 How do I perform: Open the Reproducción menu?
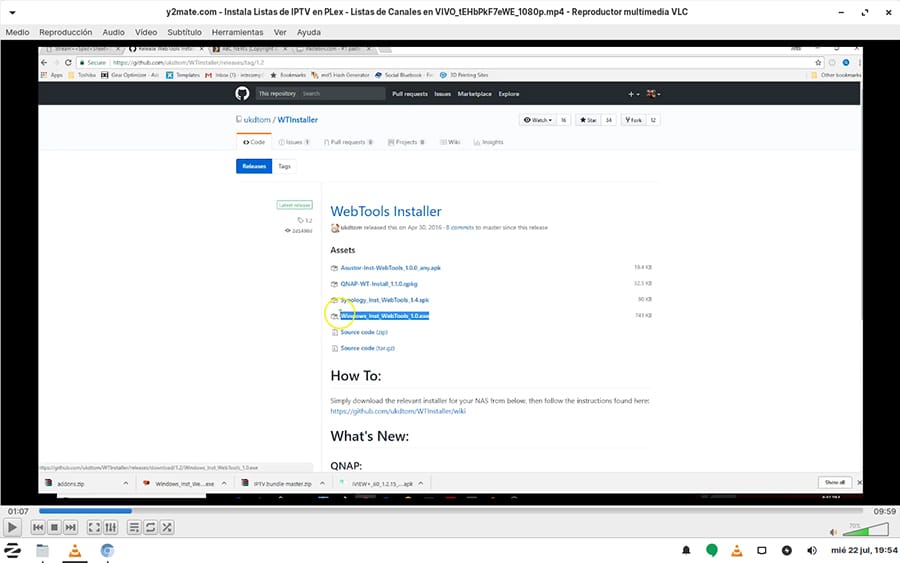tap(65, 32)
